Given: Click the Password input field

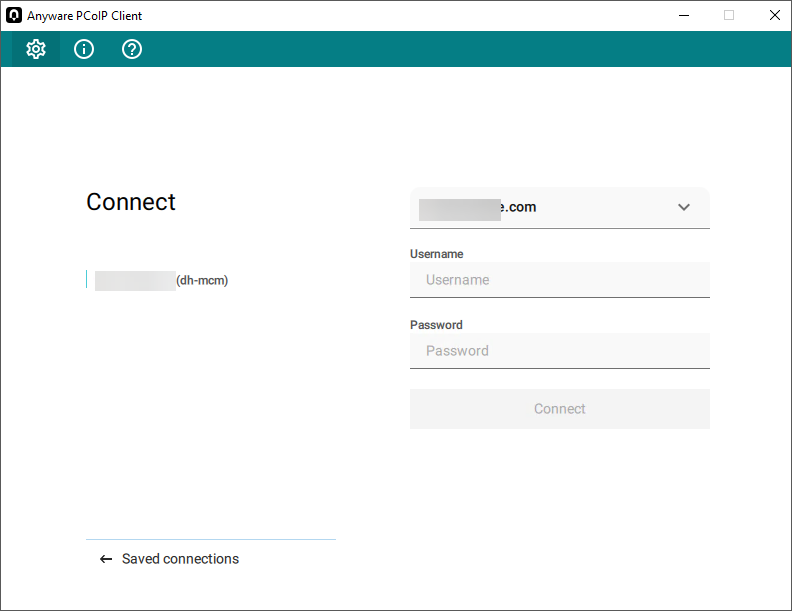Looking at the screenshot, I should pos(560,351).
